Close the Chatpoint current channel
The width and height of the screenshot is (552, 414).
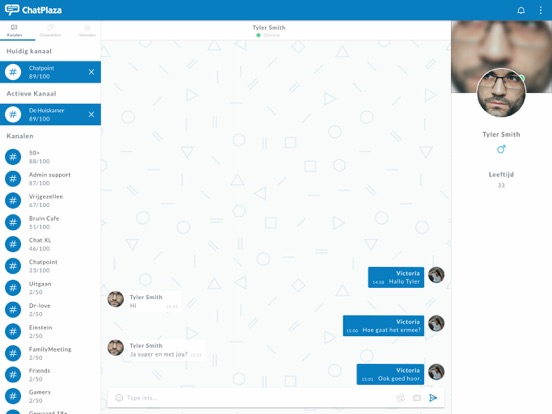tap(91, 72)
